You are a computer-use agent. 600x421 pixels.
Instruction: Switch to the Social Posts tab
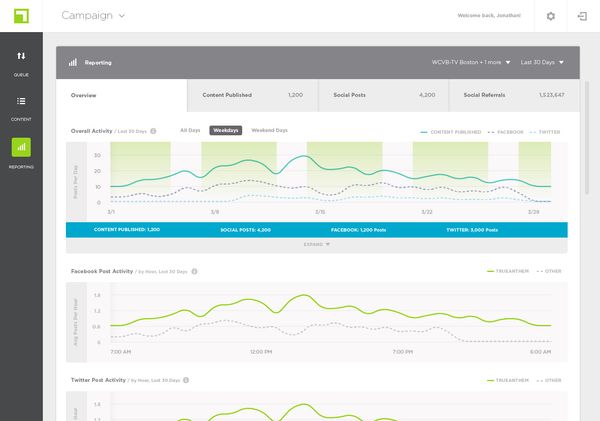(x=383, y=95)
